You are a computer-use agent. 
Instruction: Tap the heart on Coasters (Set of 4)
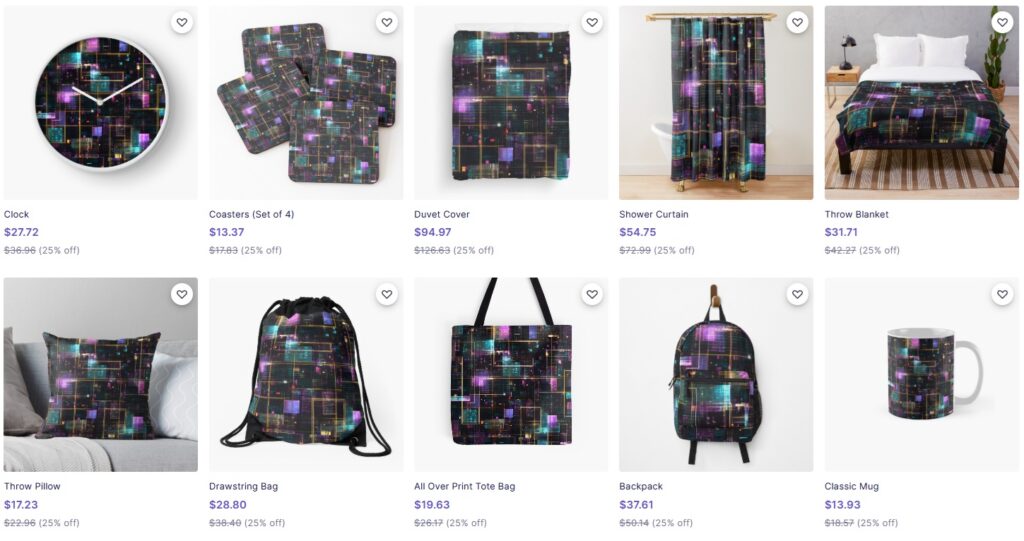point(387,22)
